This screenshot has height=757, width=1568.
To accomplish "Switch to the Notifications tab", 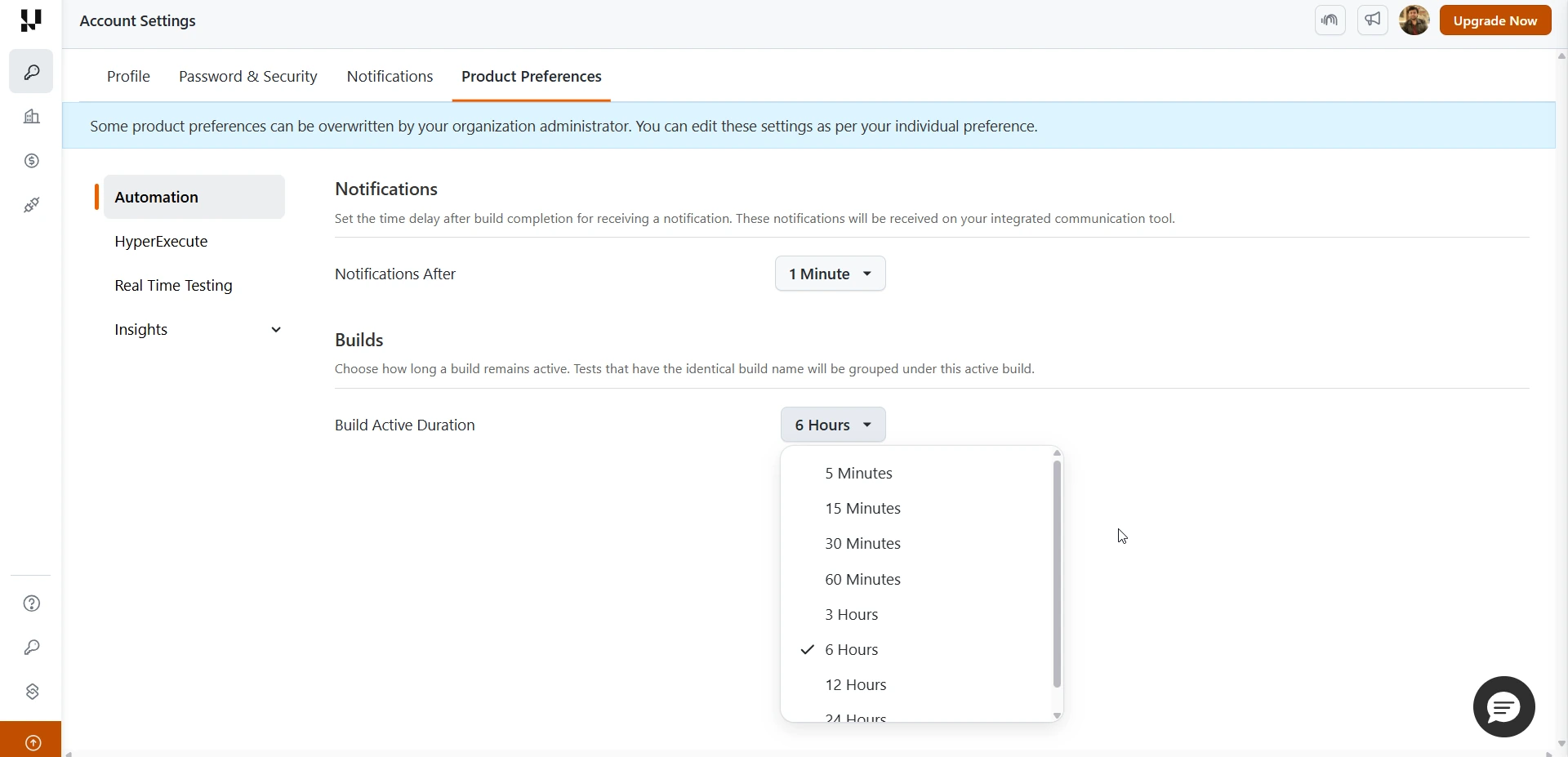I will (x=390, y=77).
